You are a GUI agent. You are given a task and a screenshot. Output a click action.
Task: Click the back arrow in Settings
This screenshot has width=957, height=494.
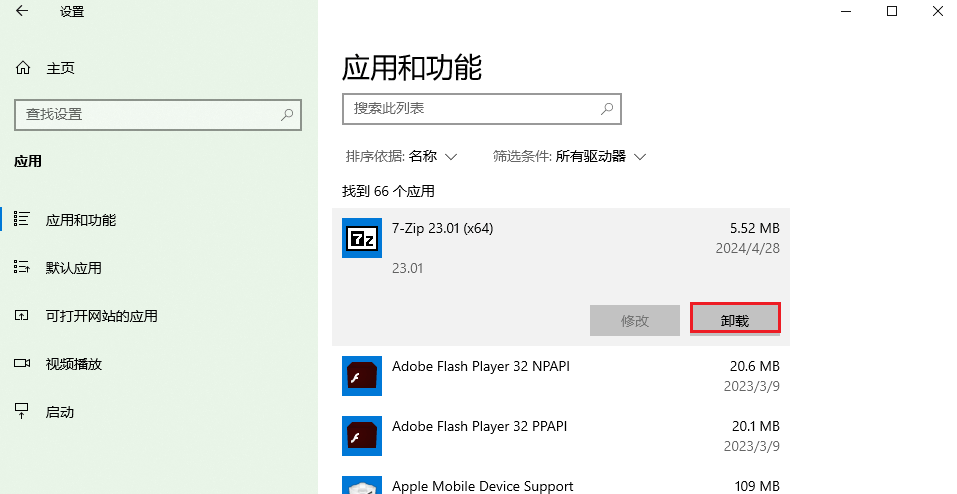tap(22, 11)
